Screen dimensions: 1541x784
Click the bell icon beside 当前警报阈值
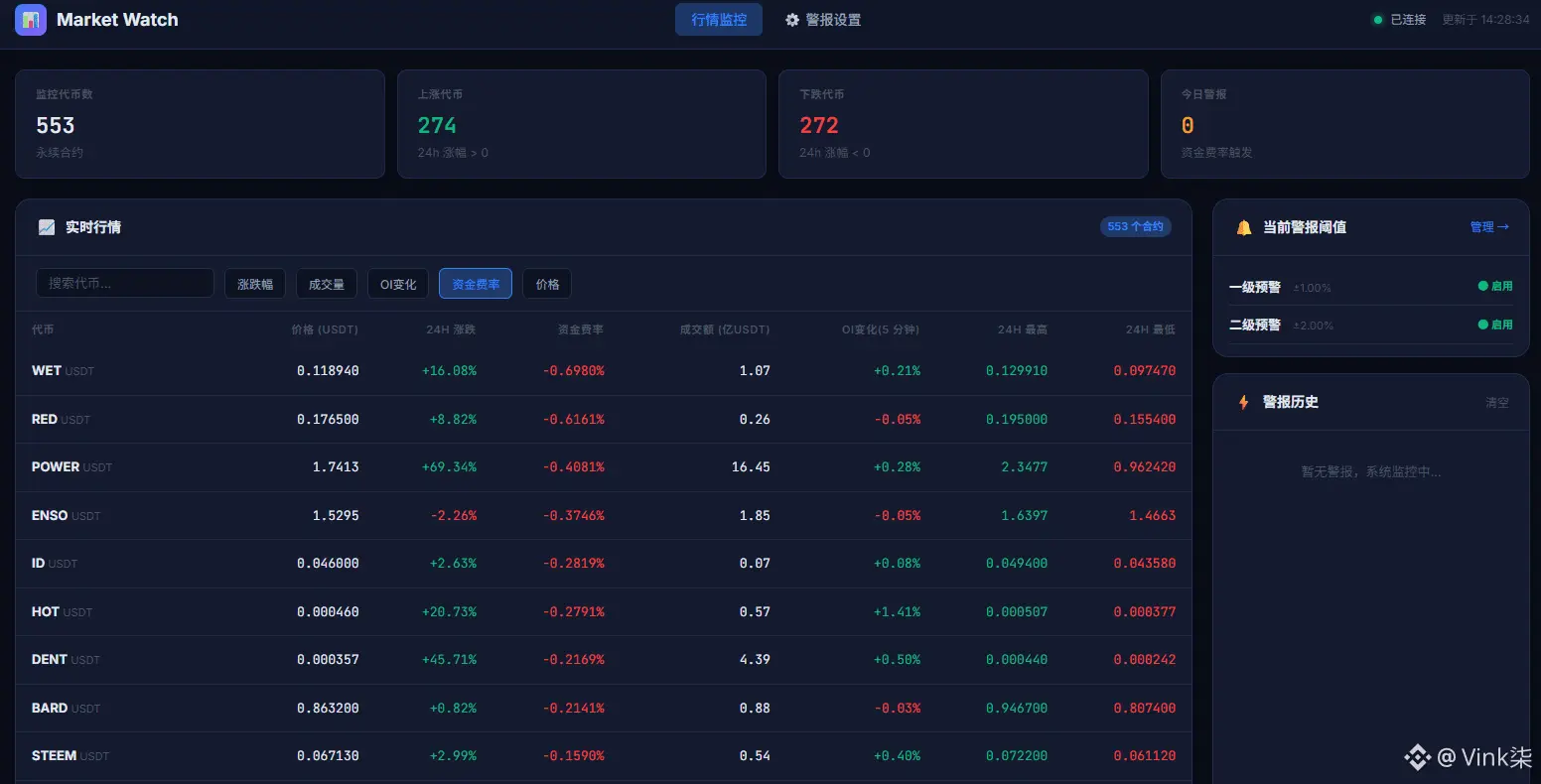coord(1244,227)
